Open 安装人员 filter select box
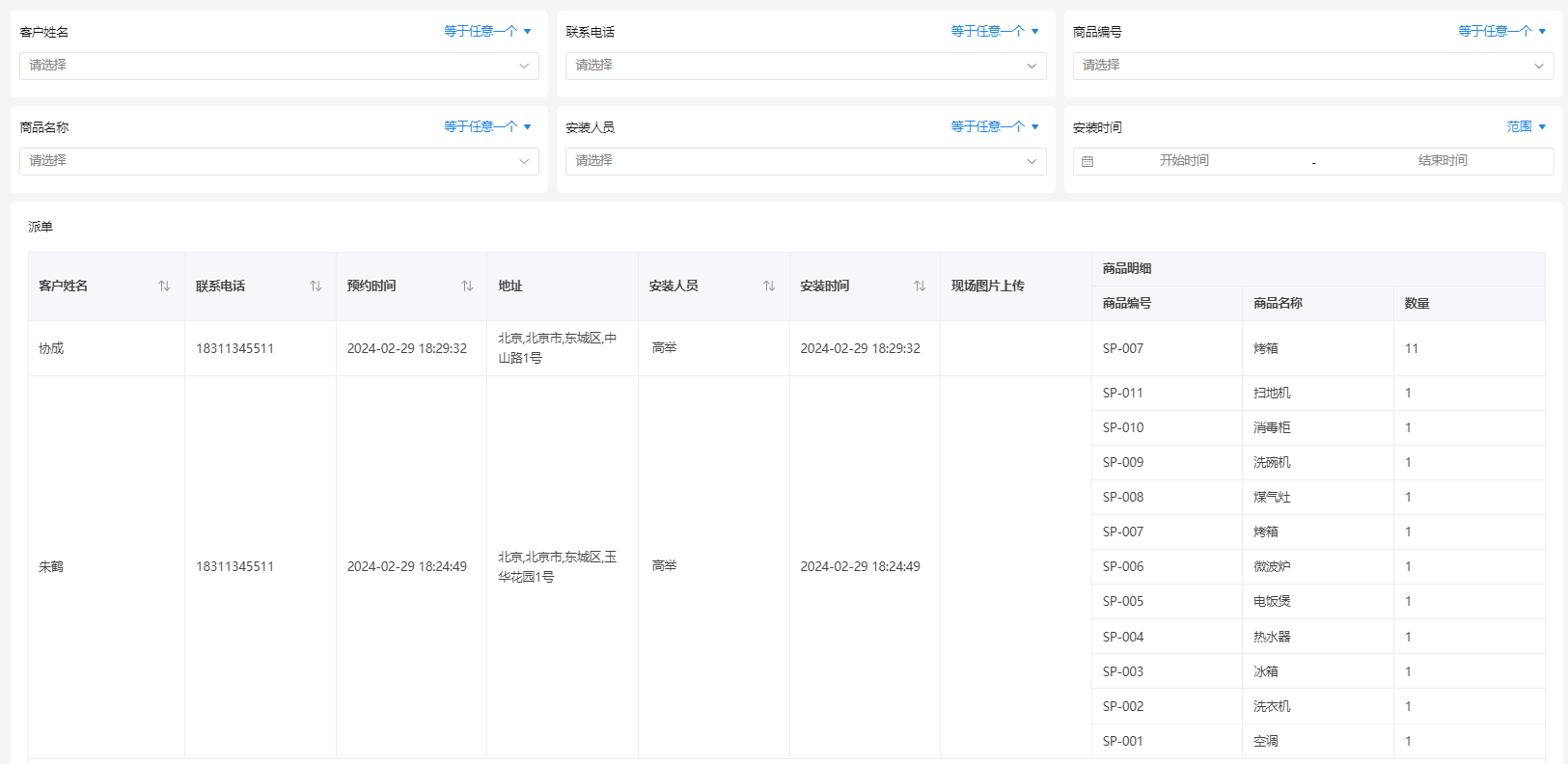Viewport: 1568px width, 764px height. coord(806,161)
